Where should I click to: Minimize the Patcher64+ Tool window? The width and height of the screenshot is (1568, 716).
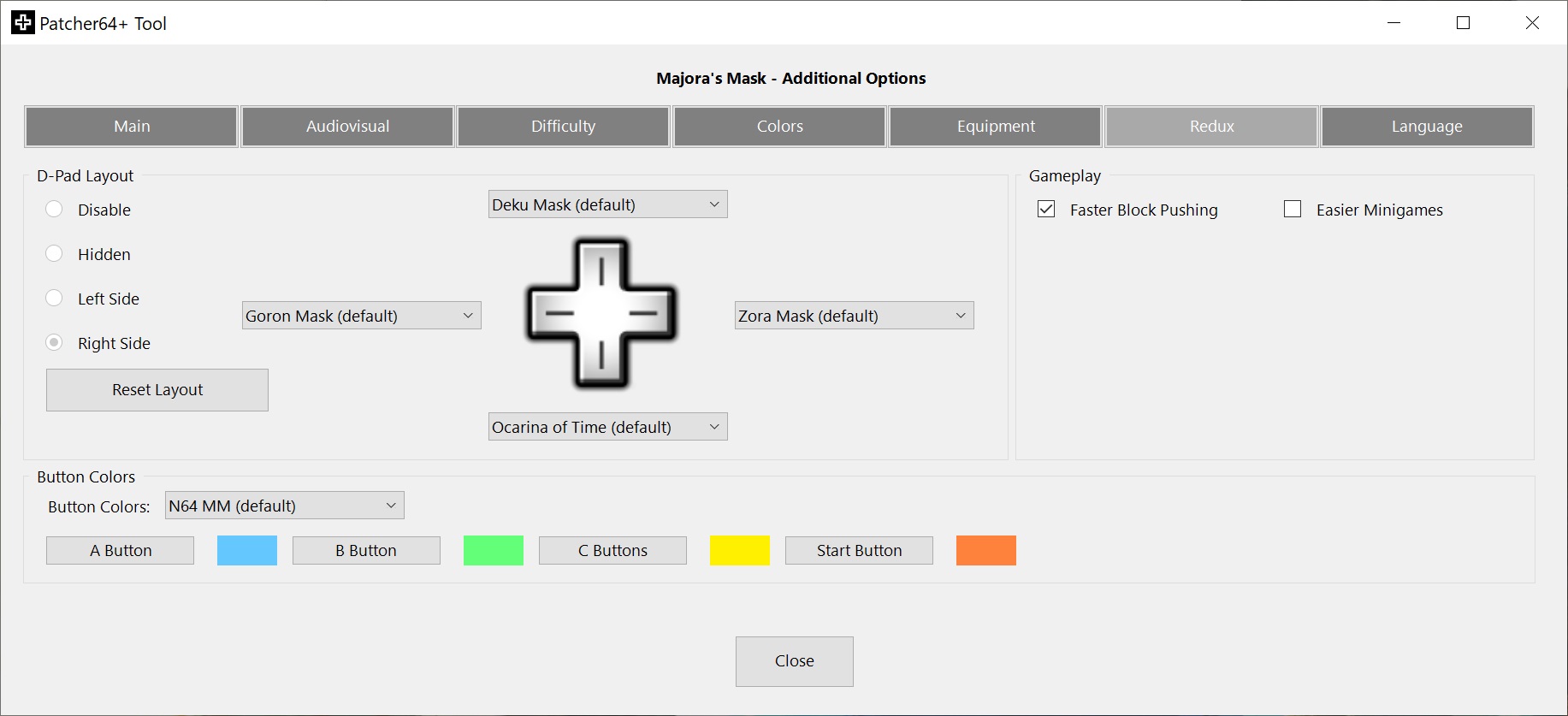(1393, 23)
